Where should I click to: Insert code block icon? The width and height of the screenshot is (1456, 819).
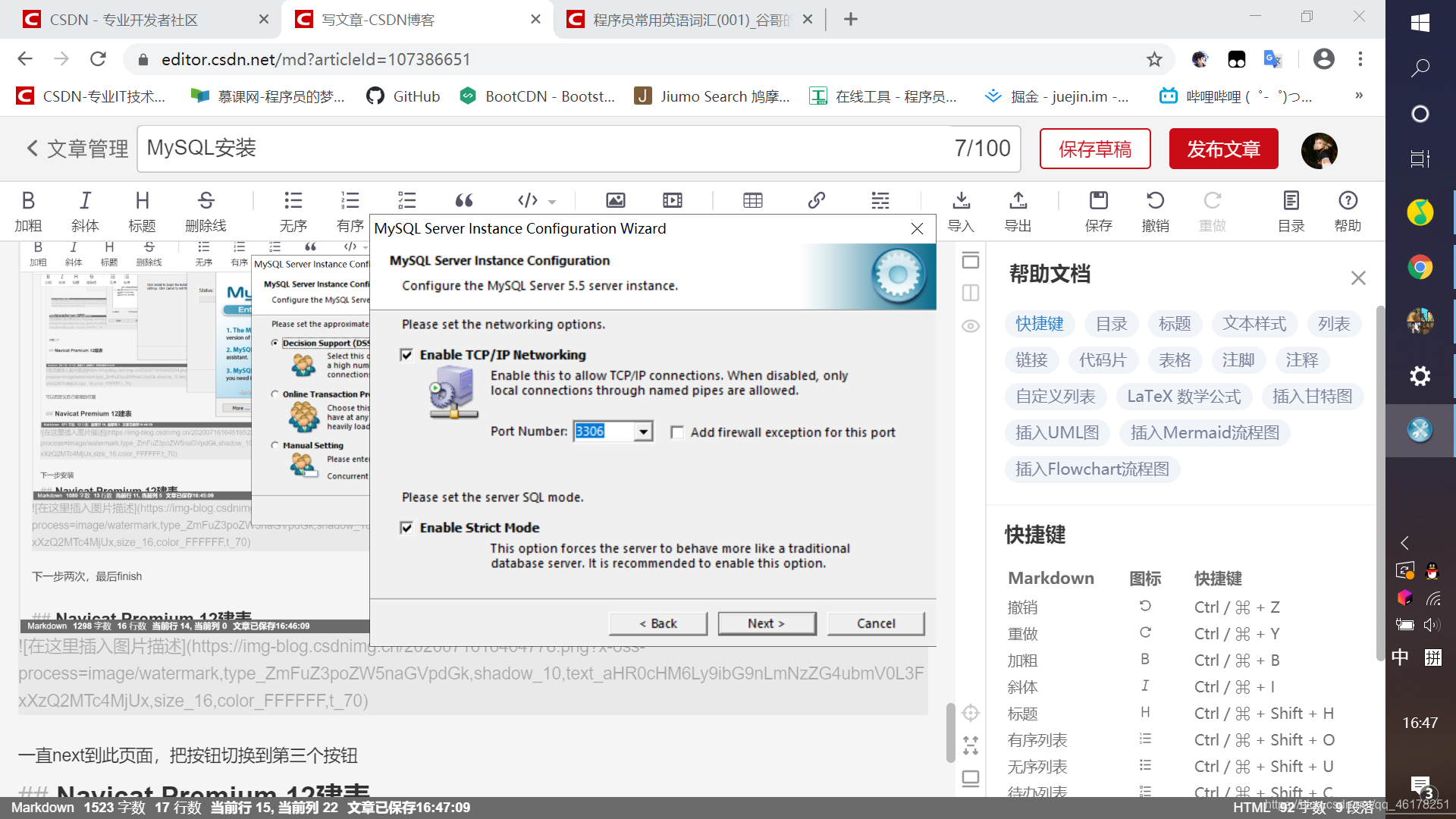pyautogui.click(x=528, y=200)
